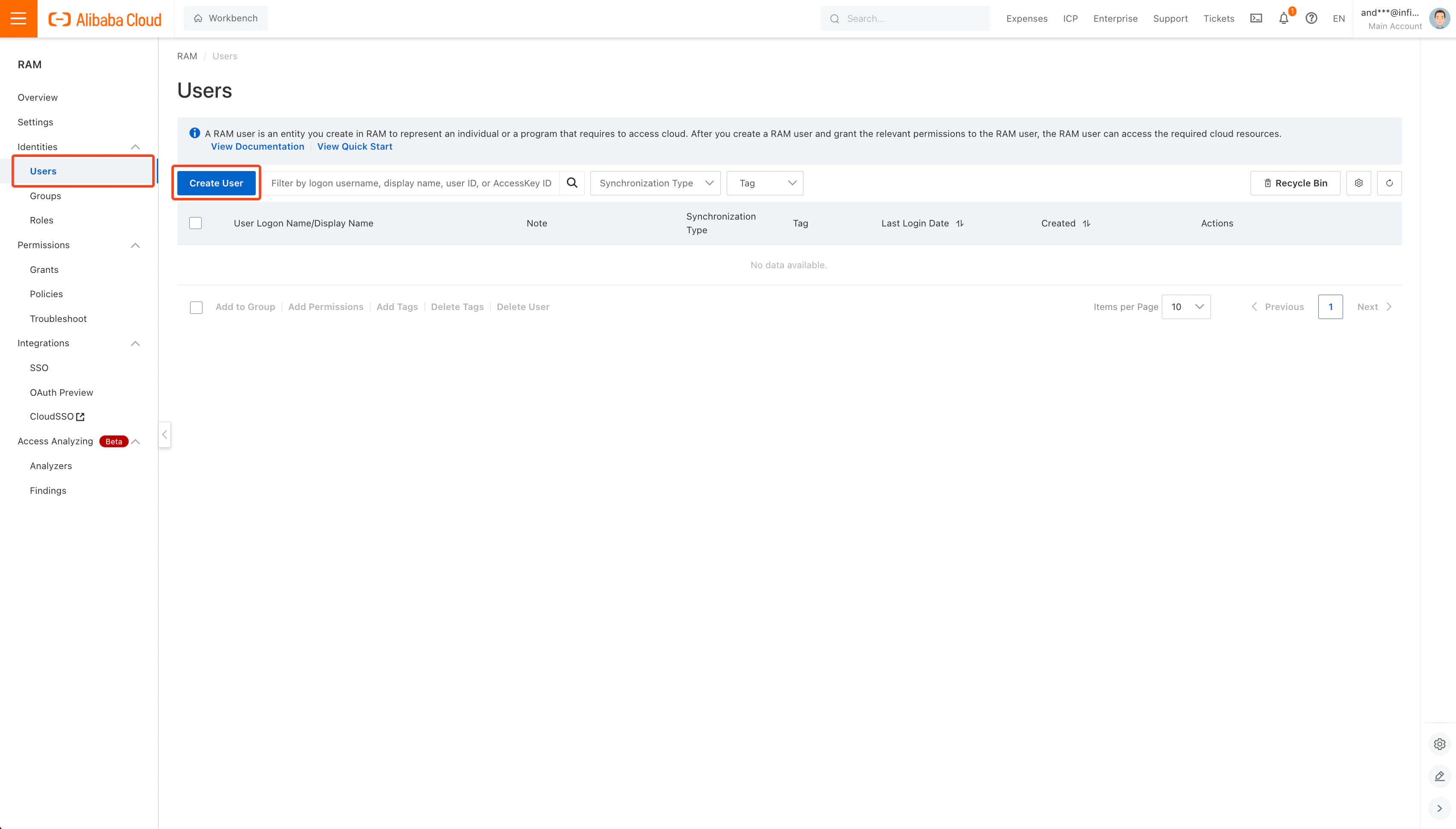The image size is (1456, 829).
Task: Open CloudSSO external link
Action: point(57,416)
